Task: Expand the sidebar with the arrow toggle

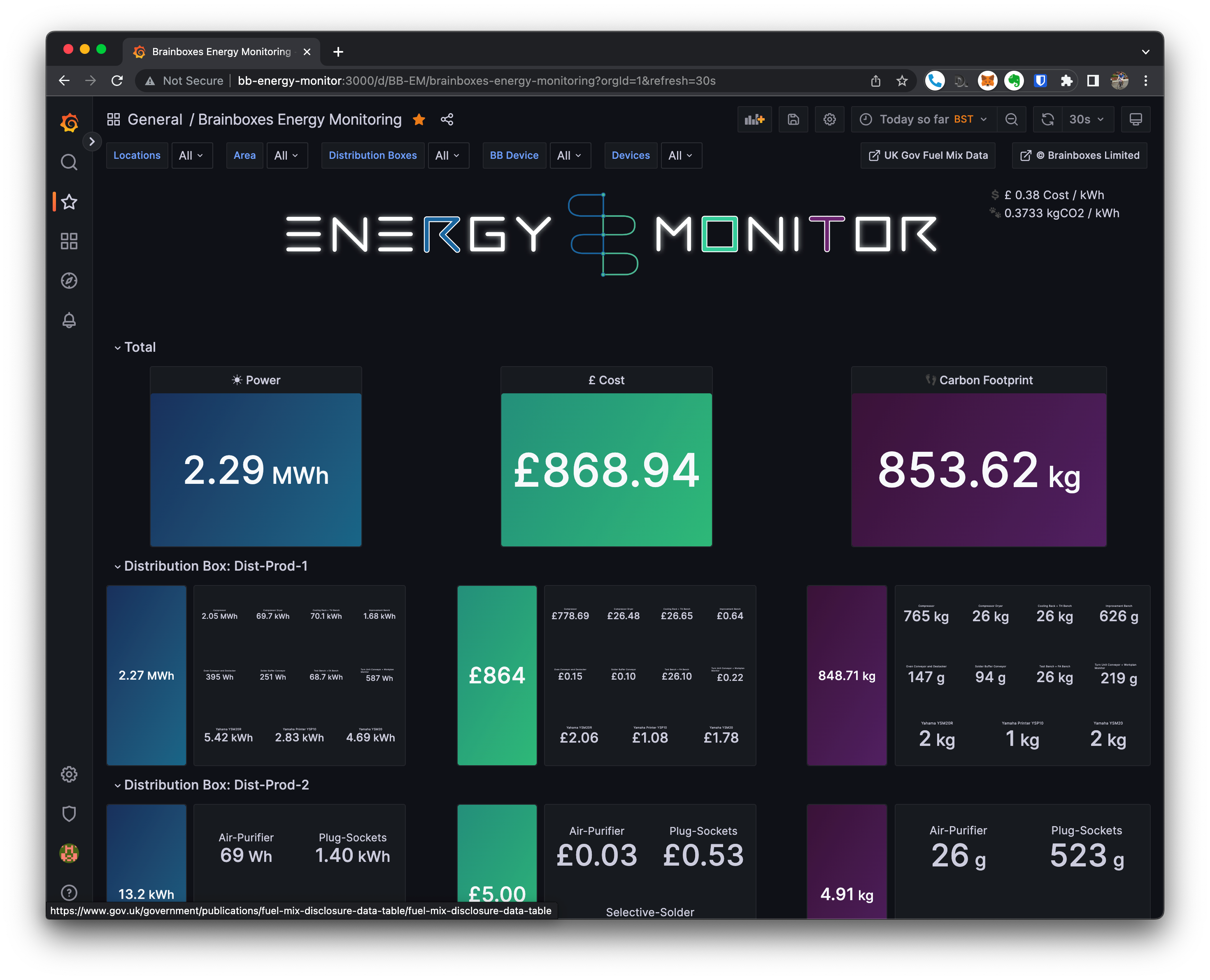Action: coord(92,142)
